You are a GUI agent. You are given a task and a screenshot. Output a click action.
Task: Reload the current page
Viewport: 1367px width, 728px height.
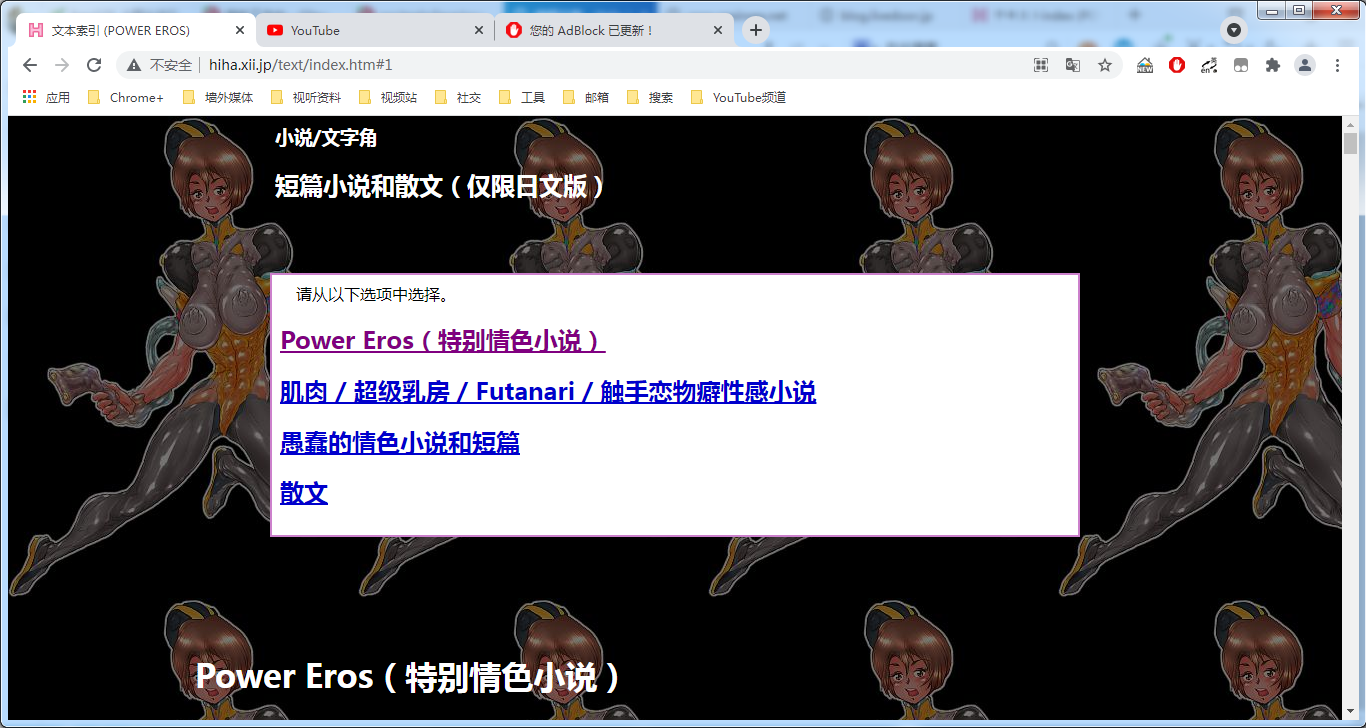(x=94, y=65)
